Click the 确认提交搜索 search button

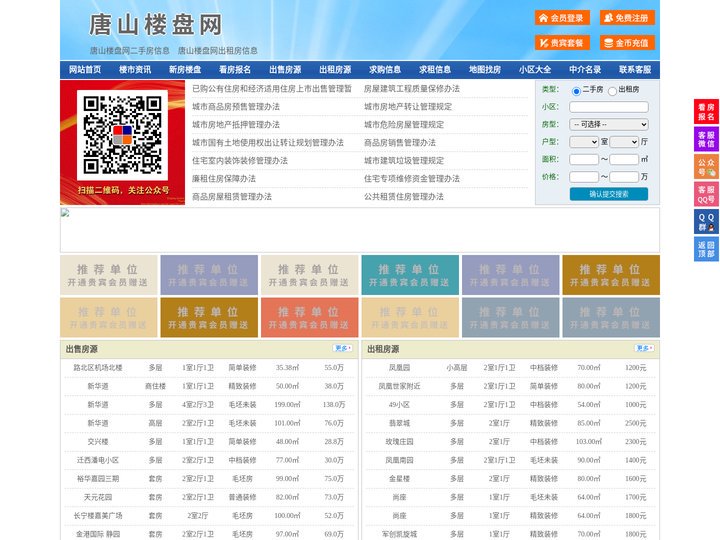coord(609,194)
